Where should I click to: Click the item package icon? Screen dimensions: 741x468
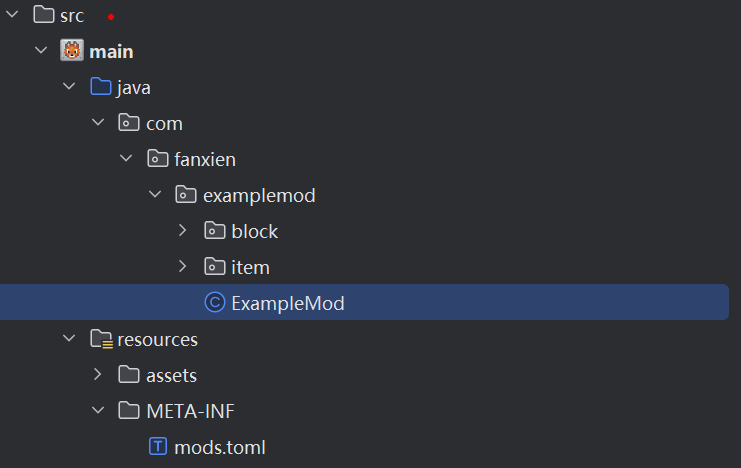pyautogui.click(x=214, y=267)
